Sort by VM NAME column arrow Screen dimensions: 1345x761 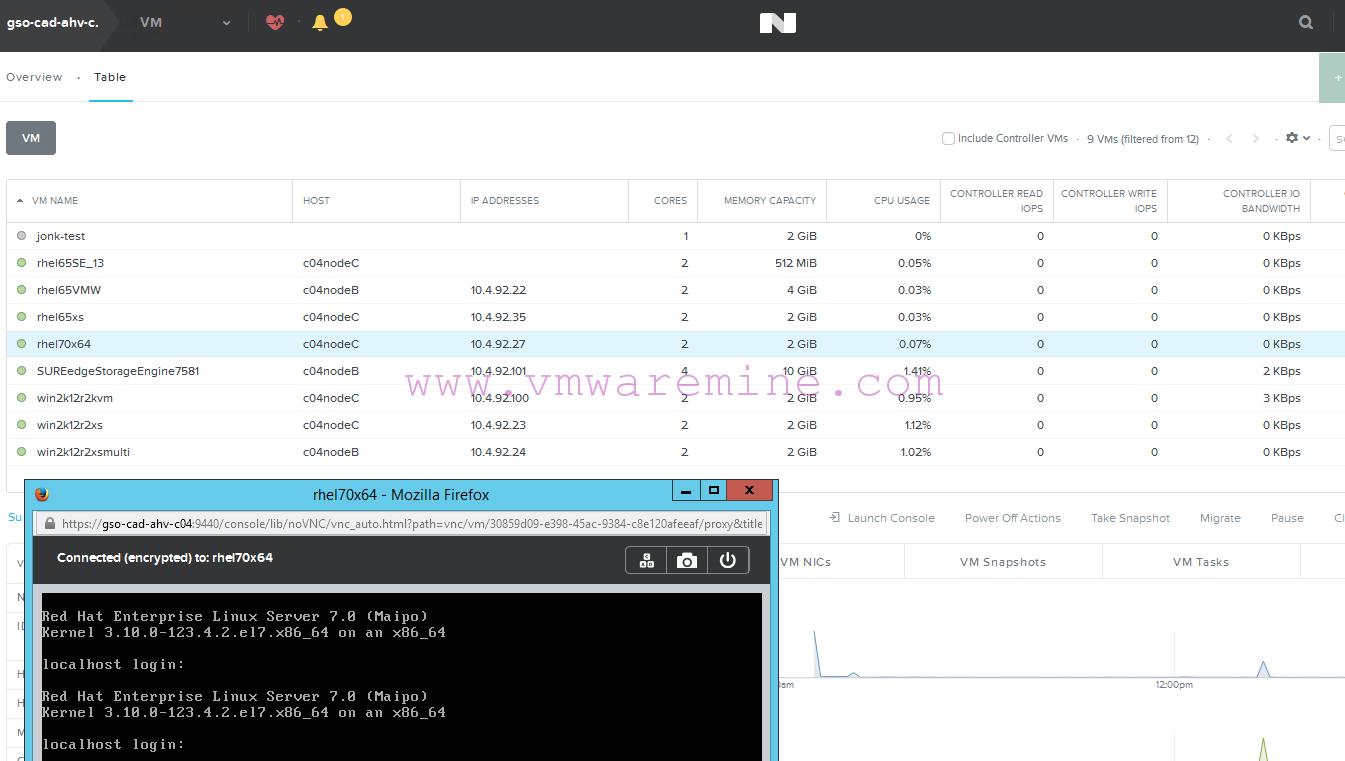tap(21, 201)
